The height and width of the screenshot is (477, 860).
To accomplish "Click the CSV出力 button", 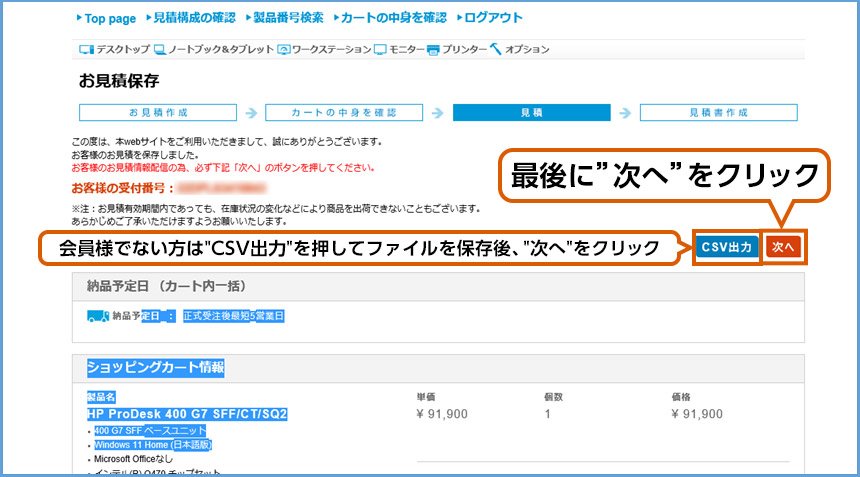I will point(727,247).
